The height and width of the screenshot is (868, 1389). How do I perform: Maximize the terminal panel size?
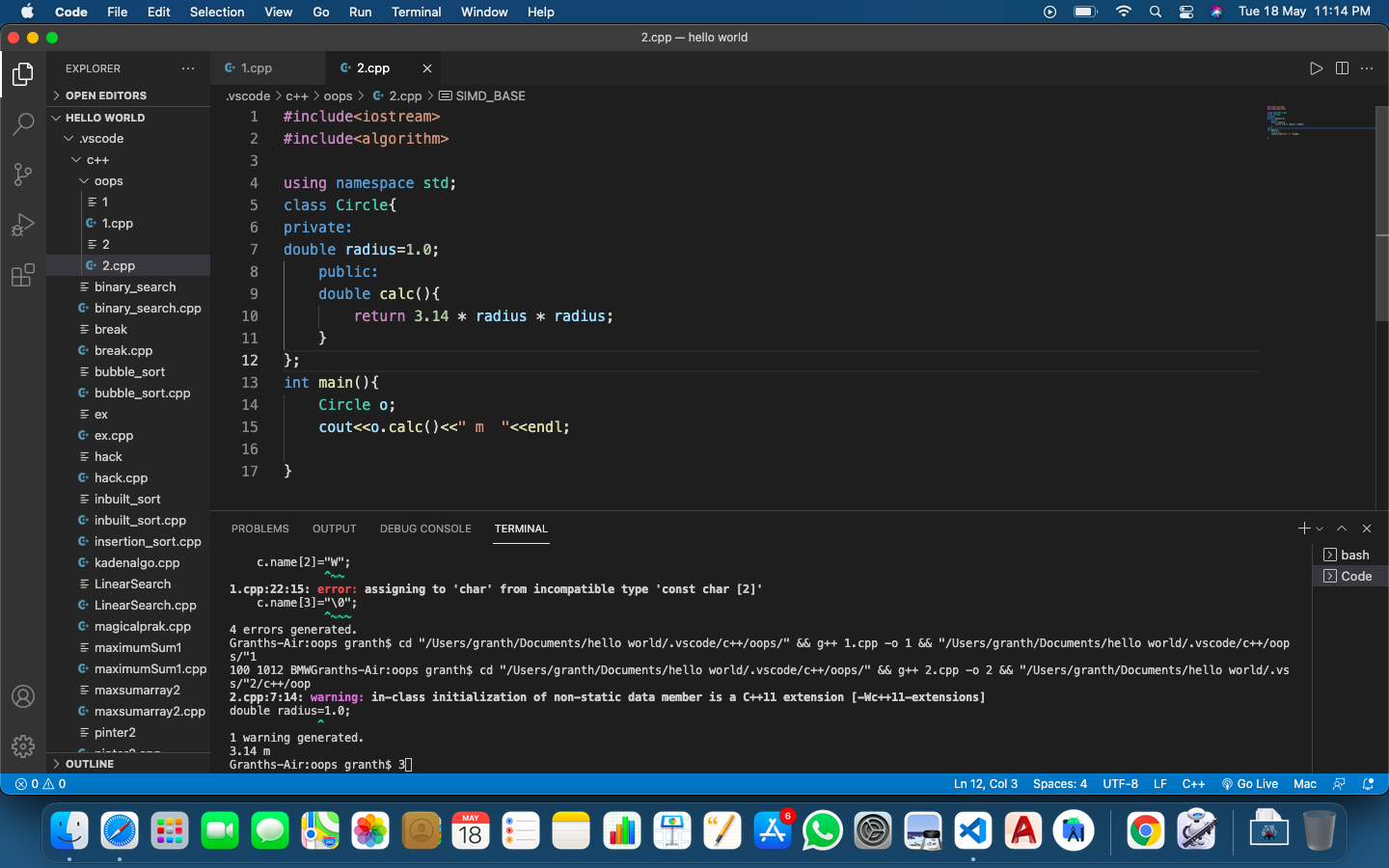tap(1342, 529)
